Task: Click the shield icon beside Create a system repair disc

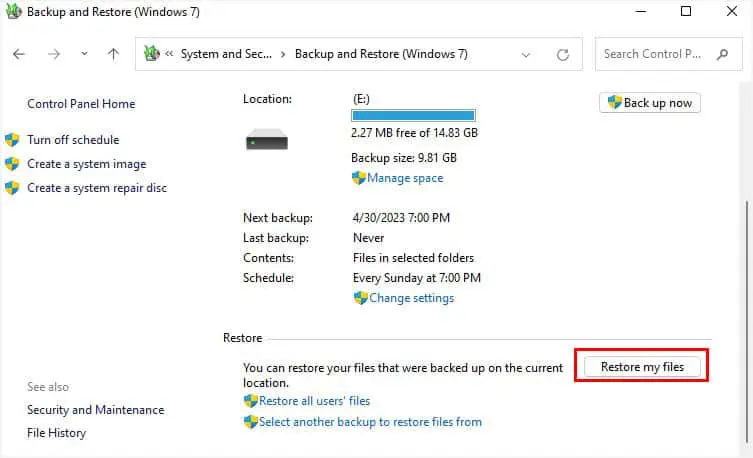Action: coord(12,188)
